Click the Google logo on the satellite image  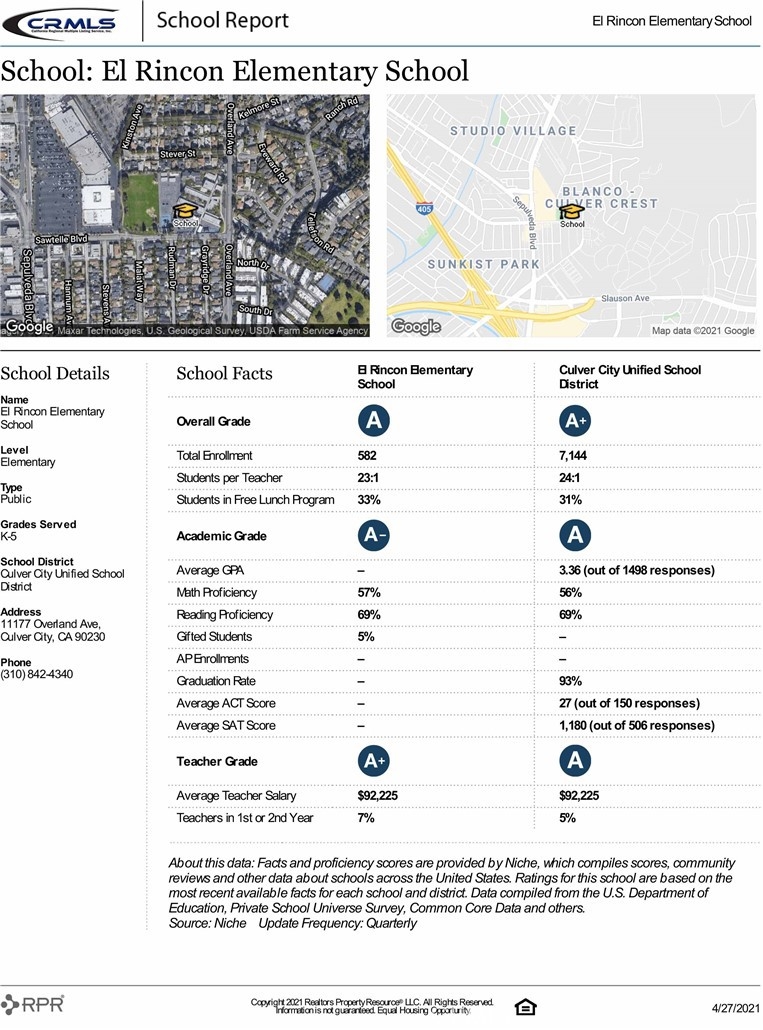coord(29,327)
